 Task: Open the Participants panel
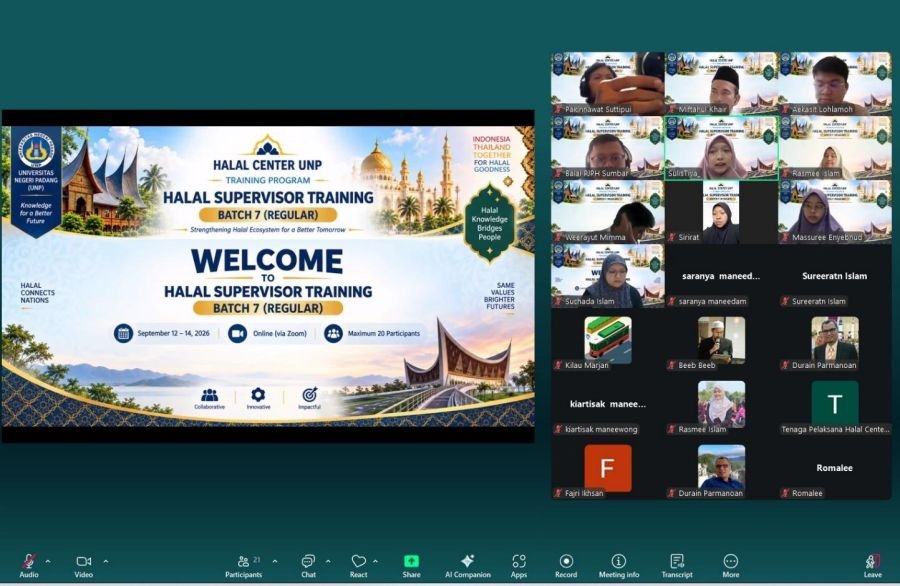coord(243,565)
